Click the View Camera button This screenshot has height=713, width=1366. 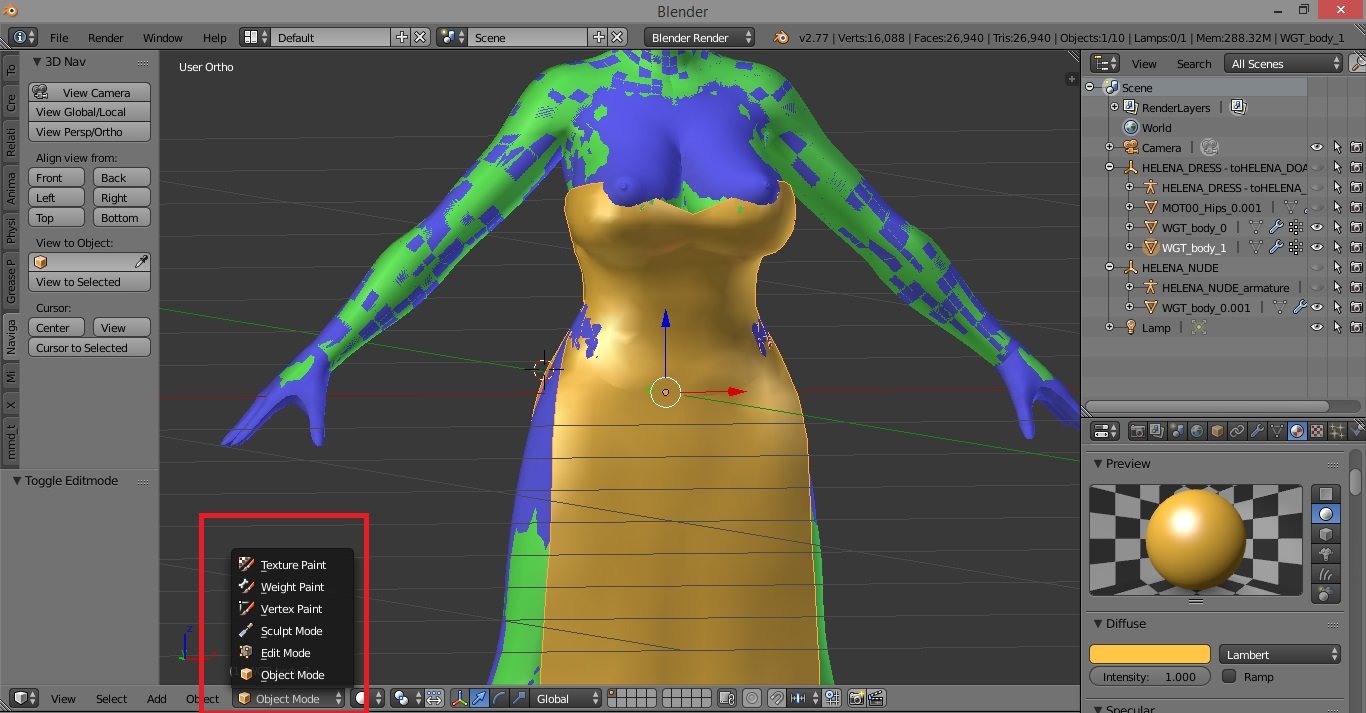tap(89, 92)
